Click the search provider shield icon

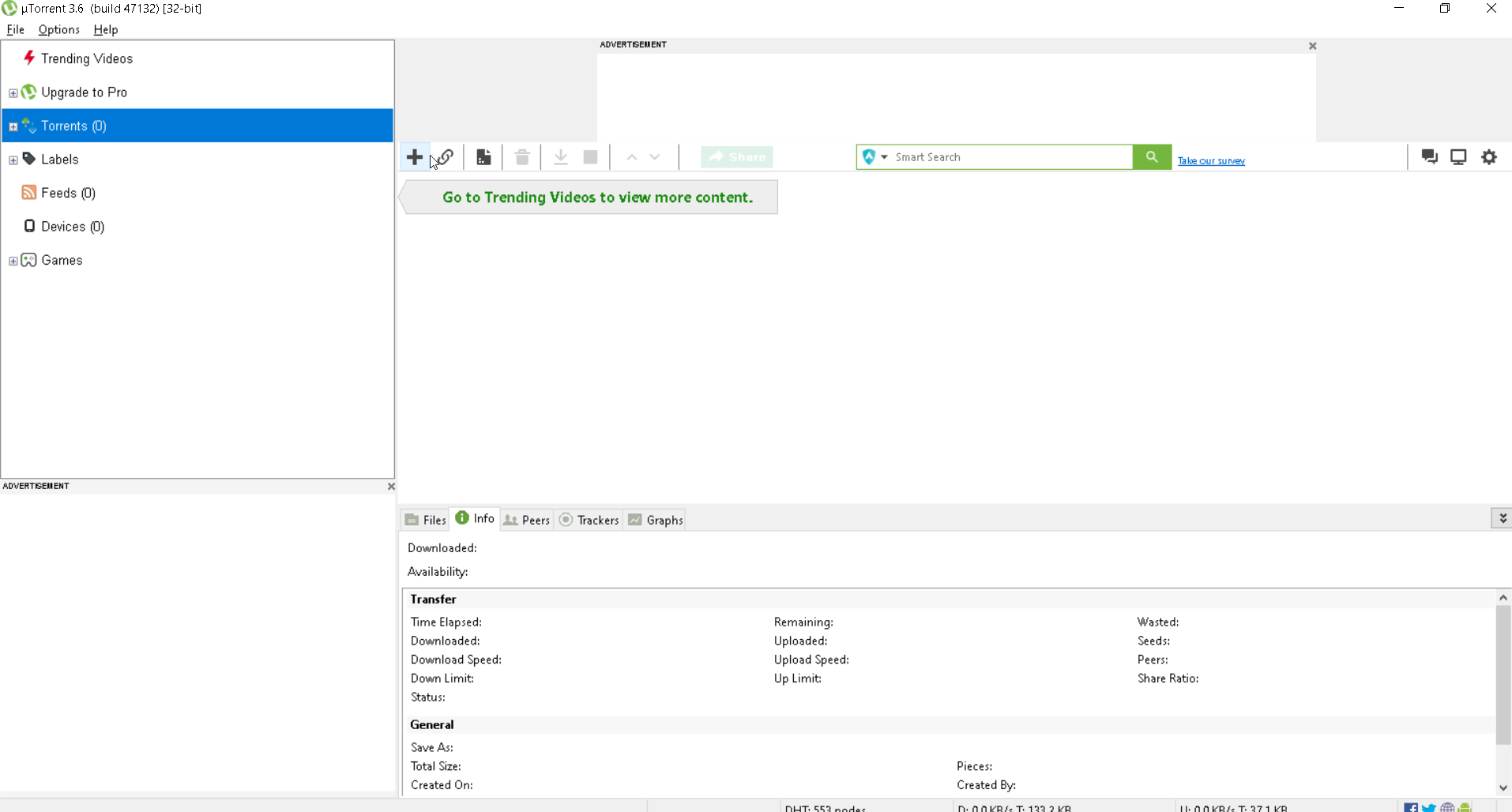point(869,156)
